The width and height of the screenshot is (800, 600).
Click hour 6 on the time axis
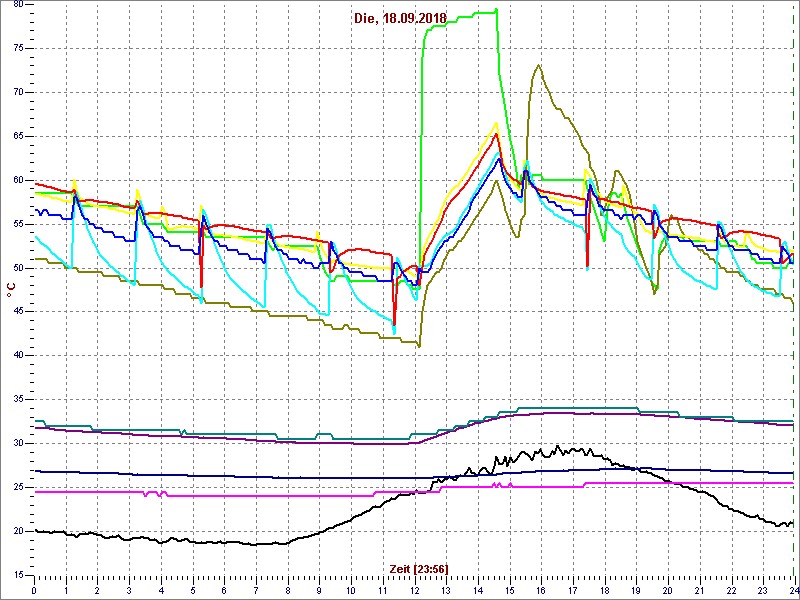224,591
